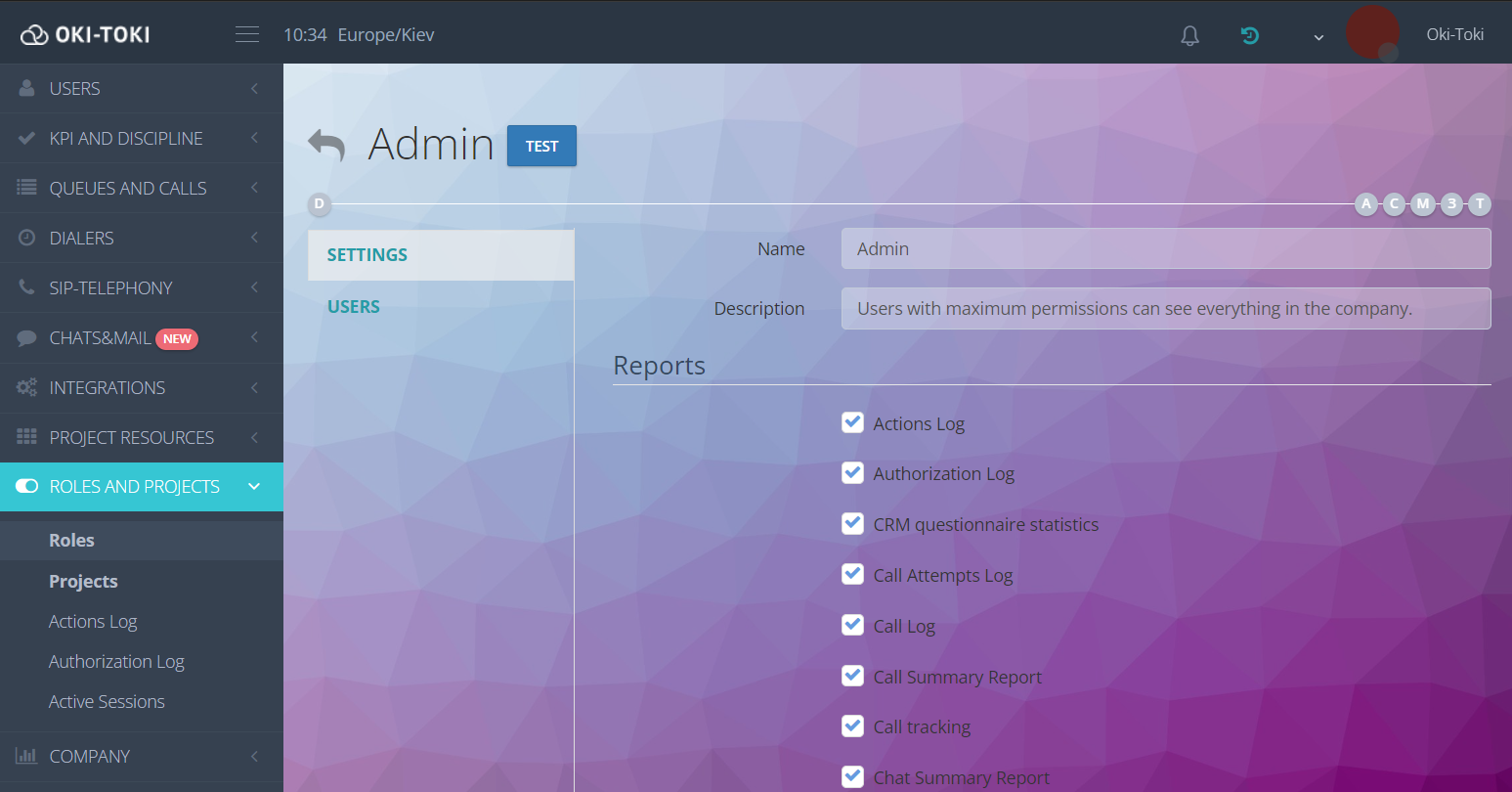Screen dimensions: 1512x792
Task: Click the back arrow beside Admin
Action: (x=326, y=145)
